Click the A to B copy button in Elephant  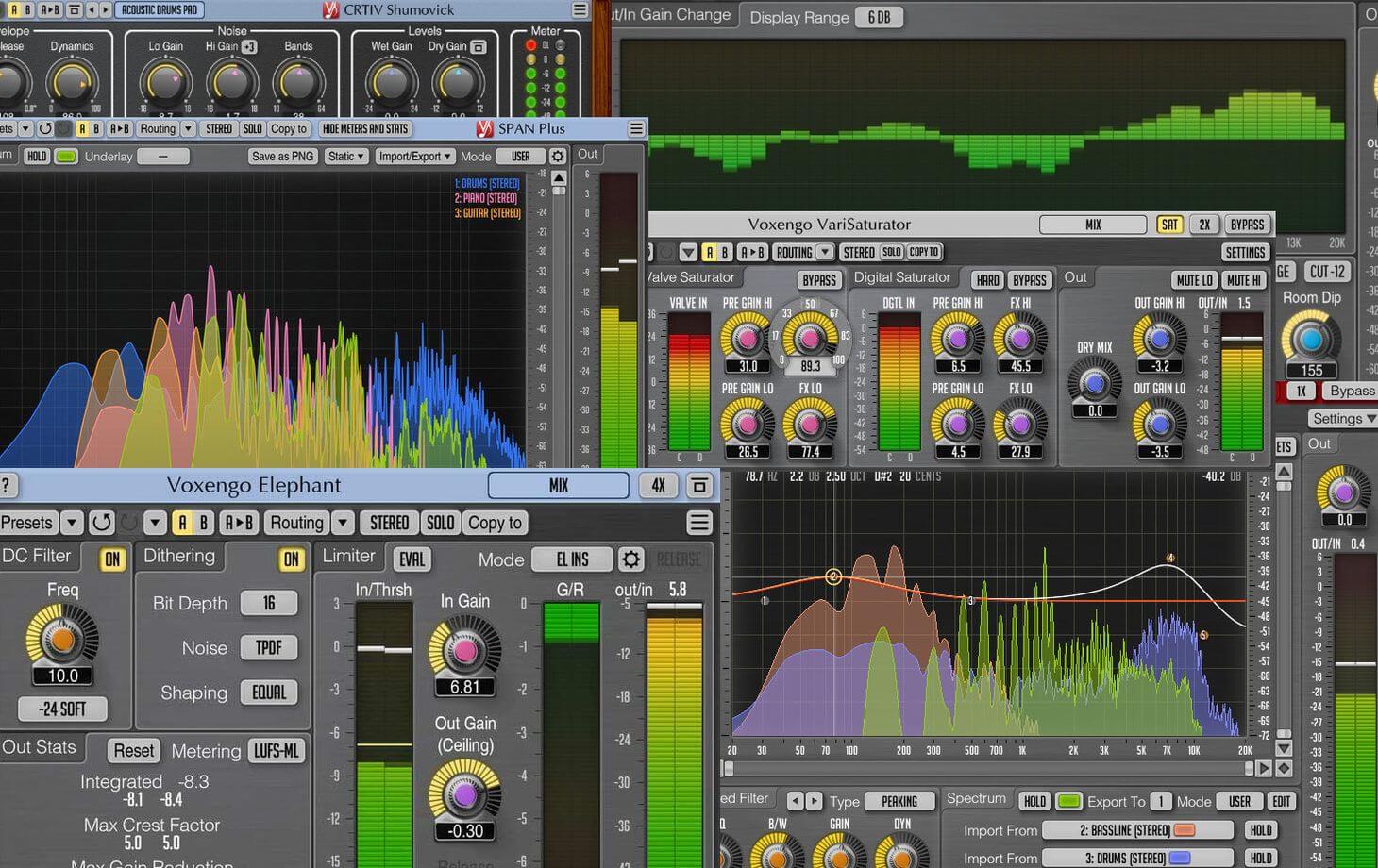point(239,523)
